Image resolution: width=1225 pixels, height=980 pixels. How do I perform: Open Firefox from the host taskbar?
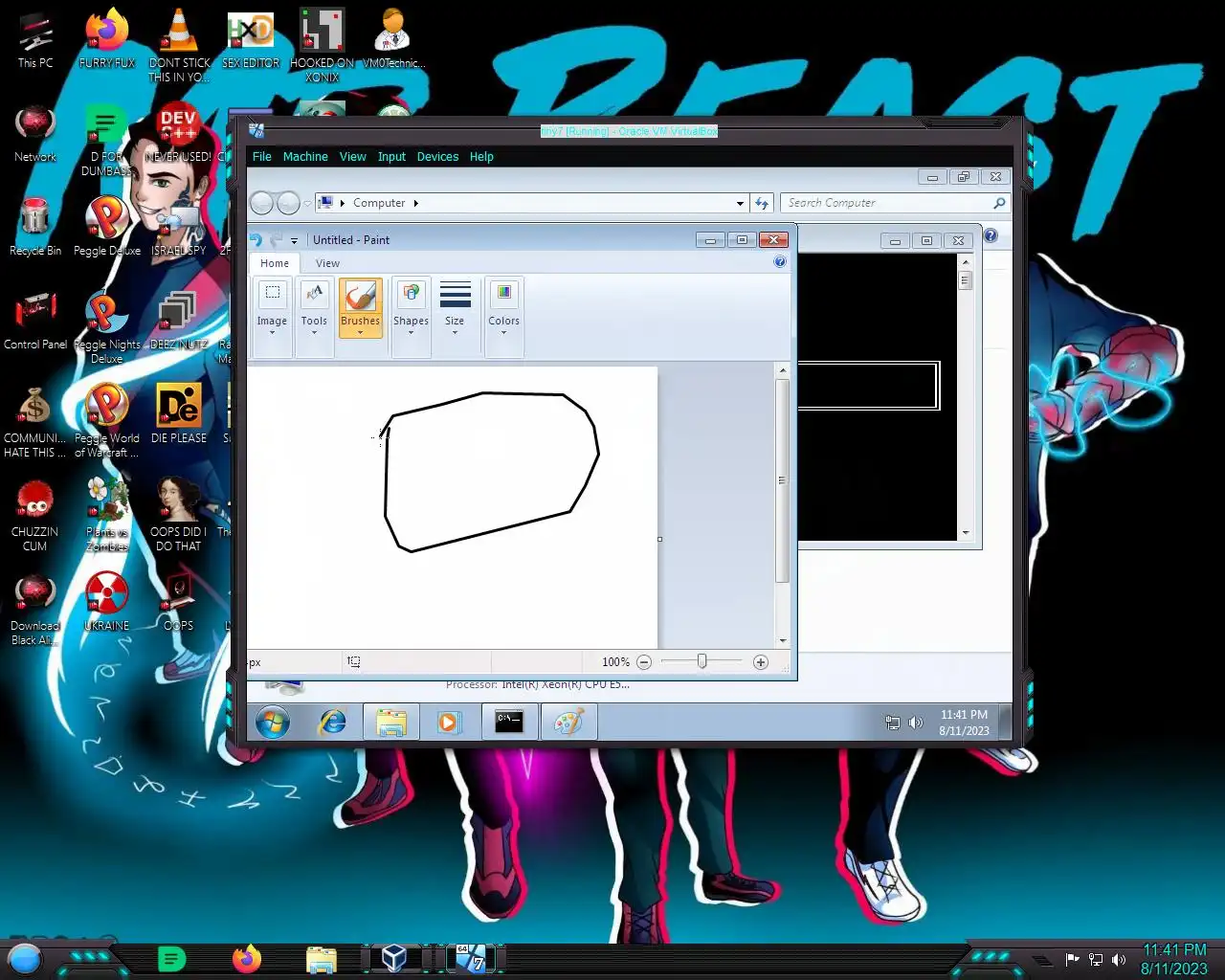pos(247,958)
